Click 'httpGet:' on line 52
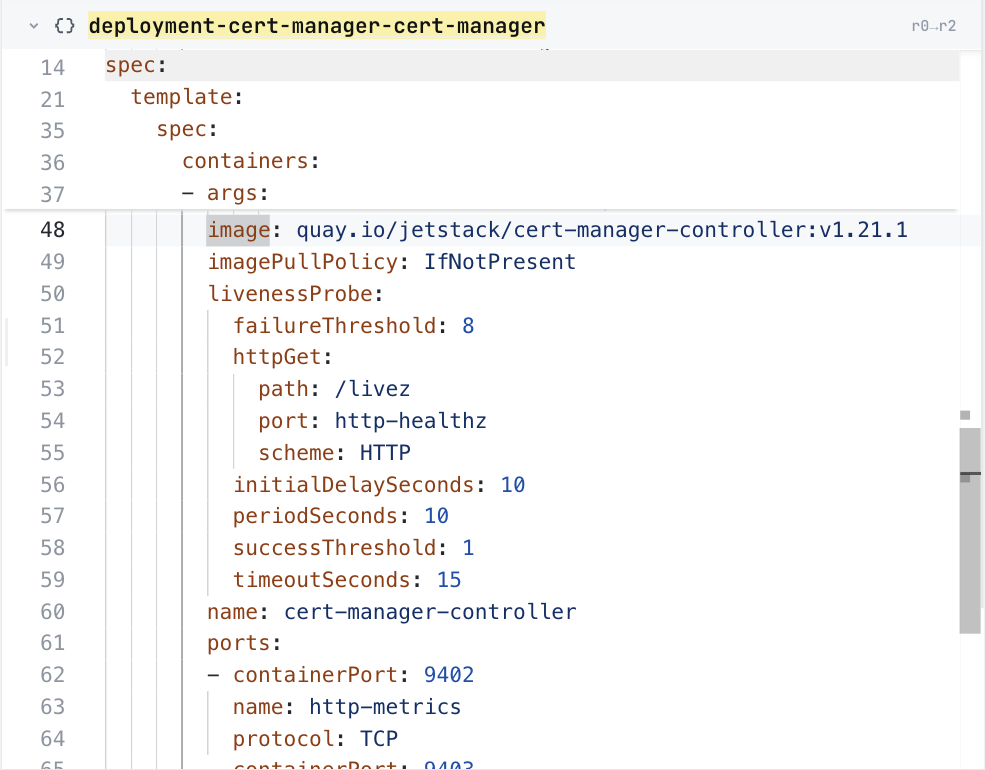 pyautogui.click(x=282, y=357)
